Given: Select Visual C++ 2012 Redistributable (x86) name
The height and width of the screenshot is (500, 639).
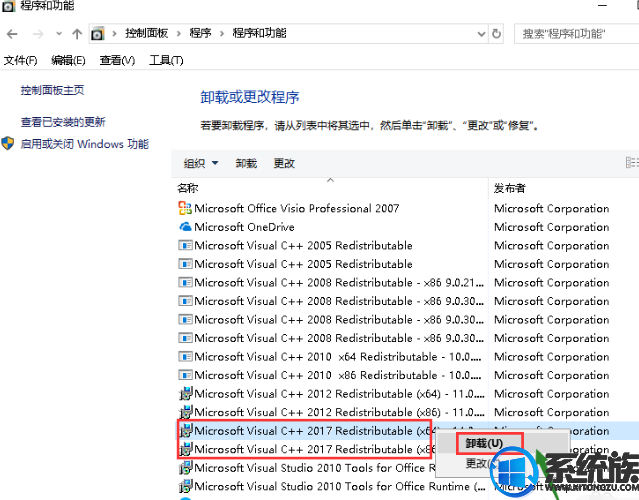Looking at the screenshot, I should [339, 412].
